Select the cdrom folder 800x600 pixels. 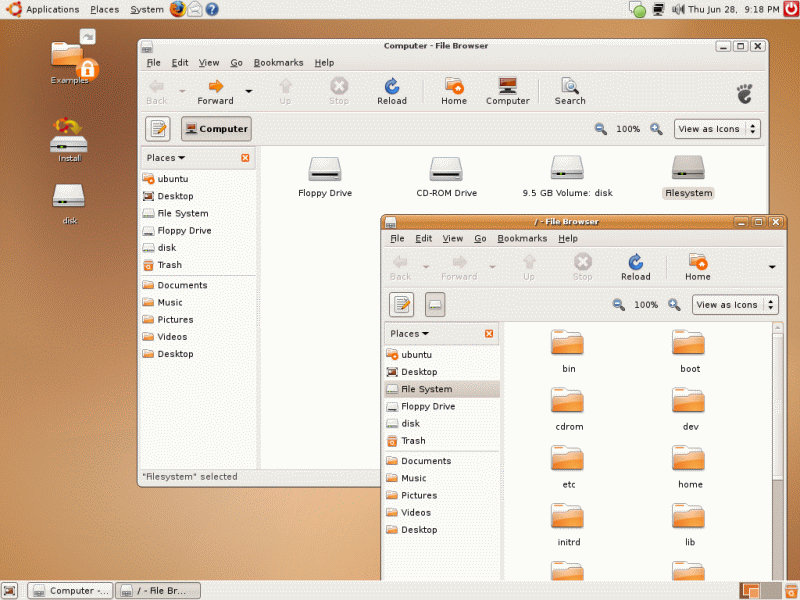tap(568, 409)
